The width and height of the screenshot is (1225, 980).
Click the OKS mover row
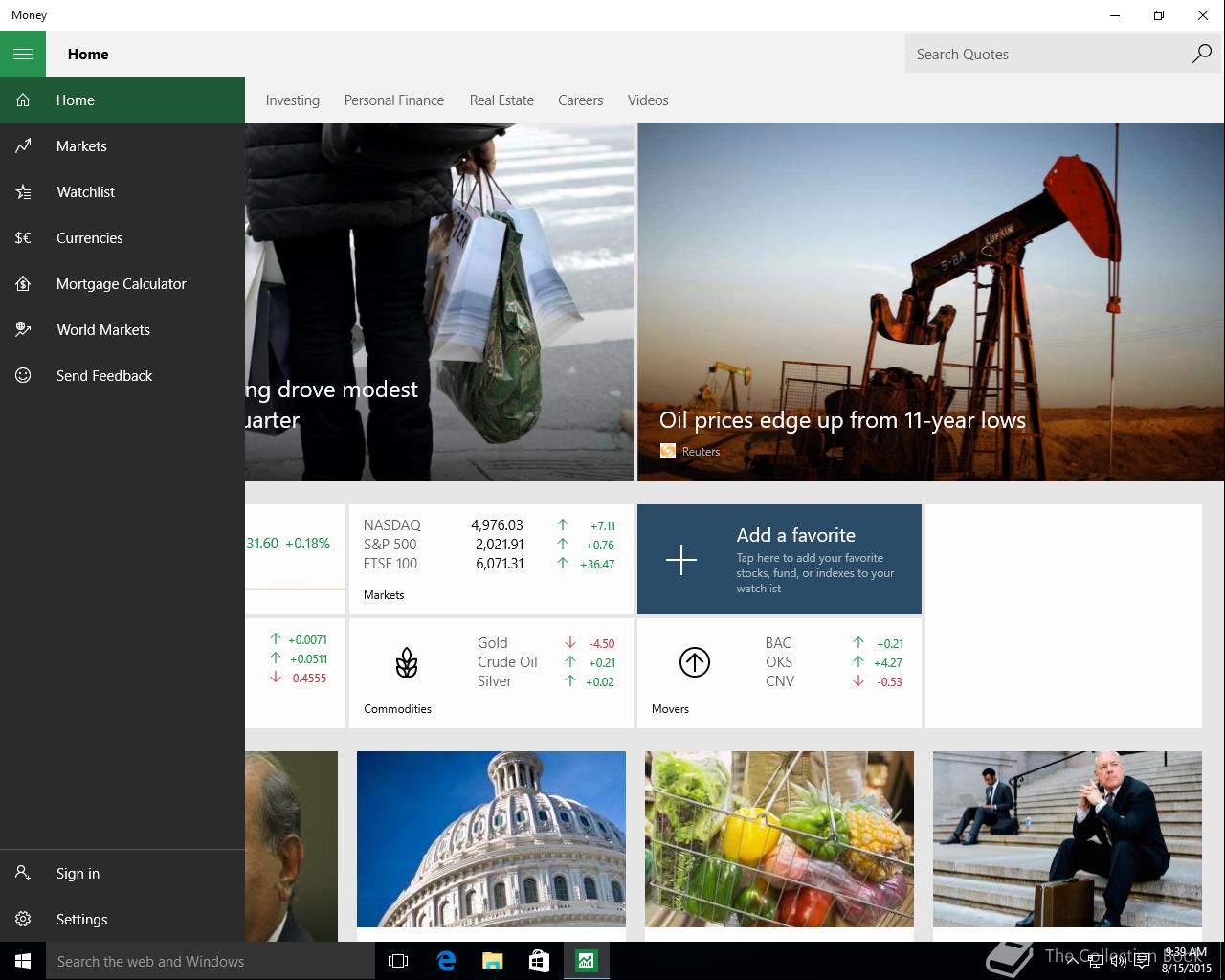(834, 662)
